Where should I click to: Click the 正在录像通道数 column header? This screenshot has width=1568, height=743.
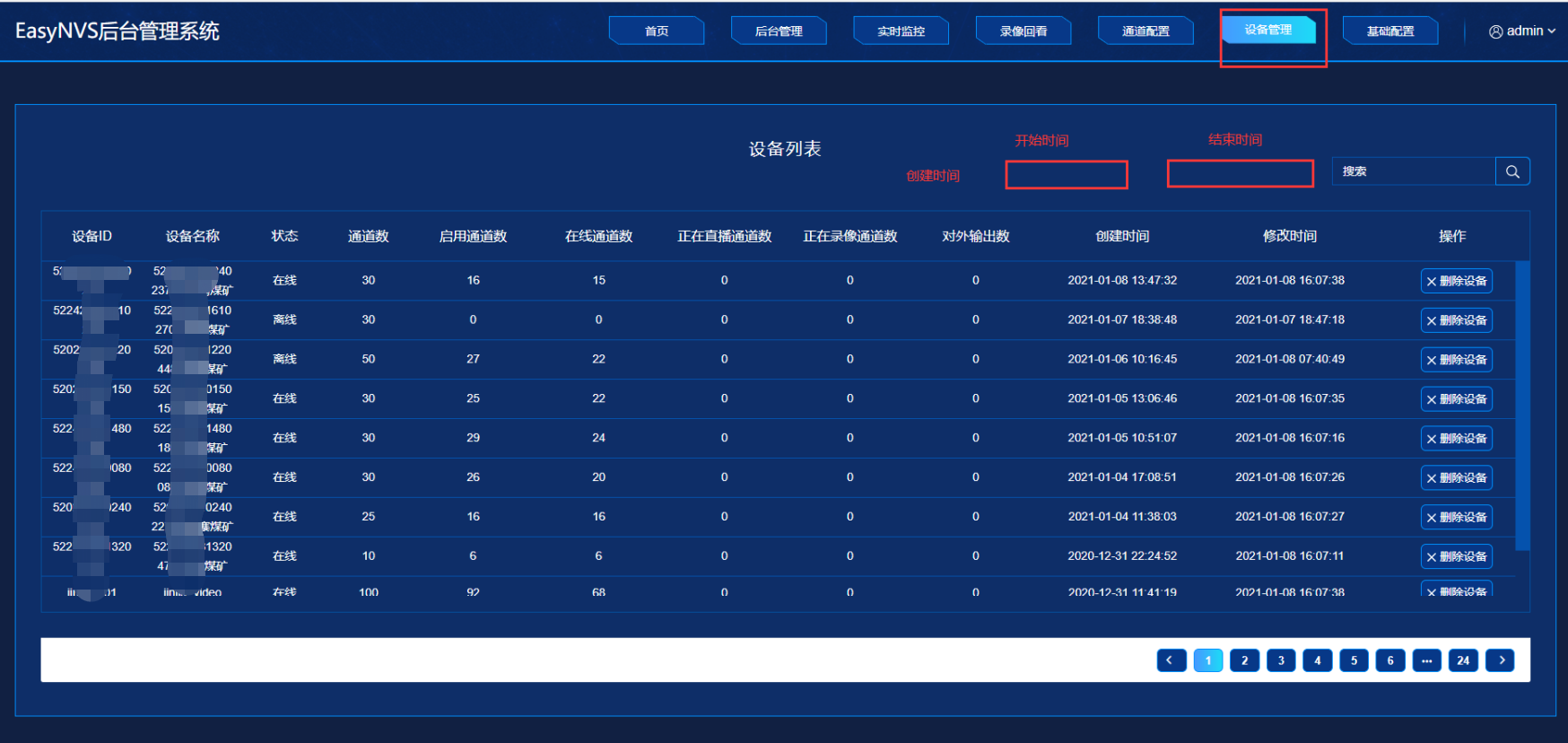coord(850,236)
